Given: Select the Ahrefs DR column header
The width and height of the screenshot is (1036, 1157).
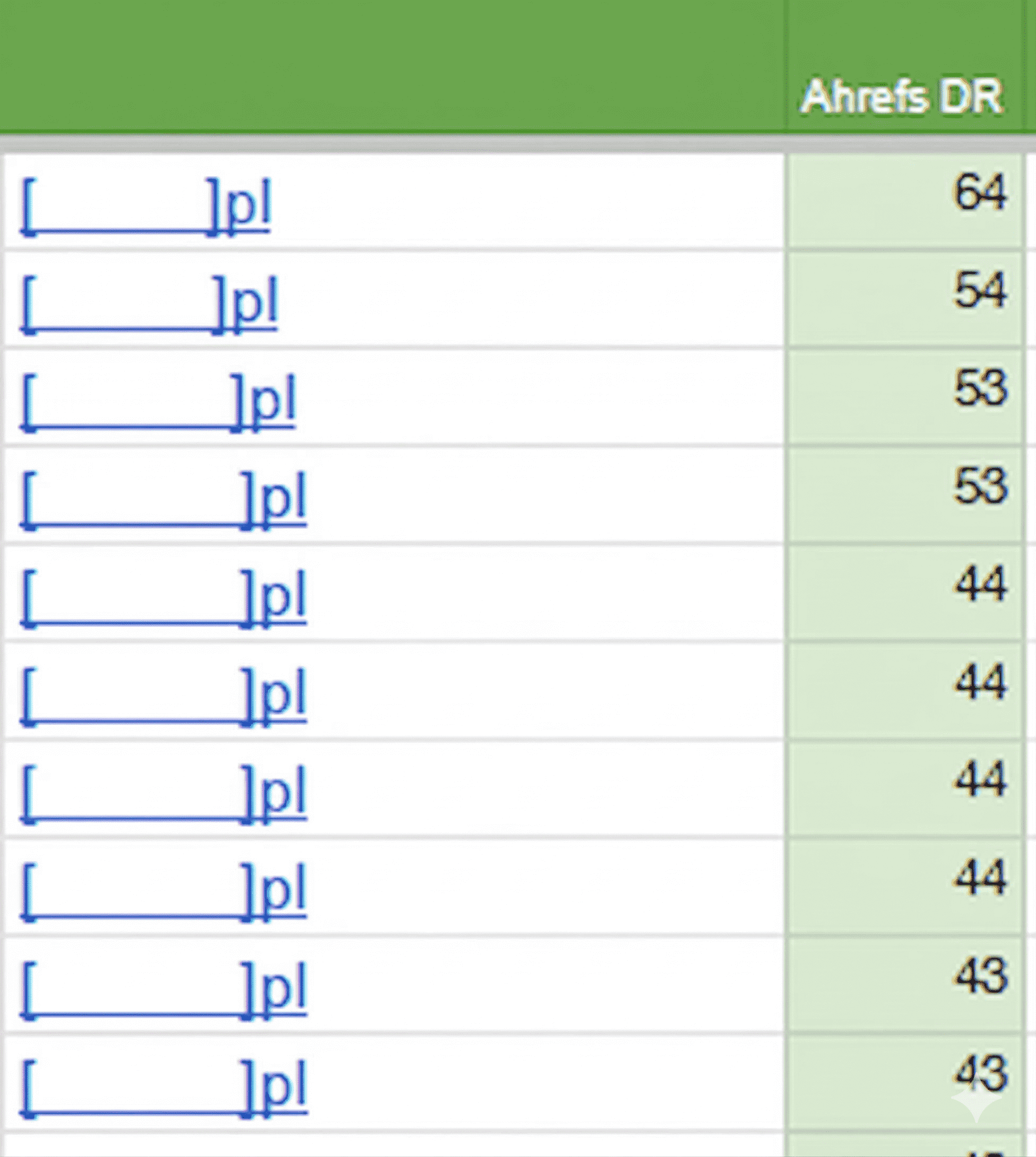Looking at the screenshot, I should (x=902, y=97).
